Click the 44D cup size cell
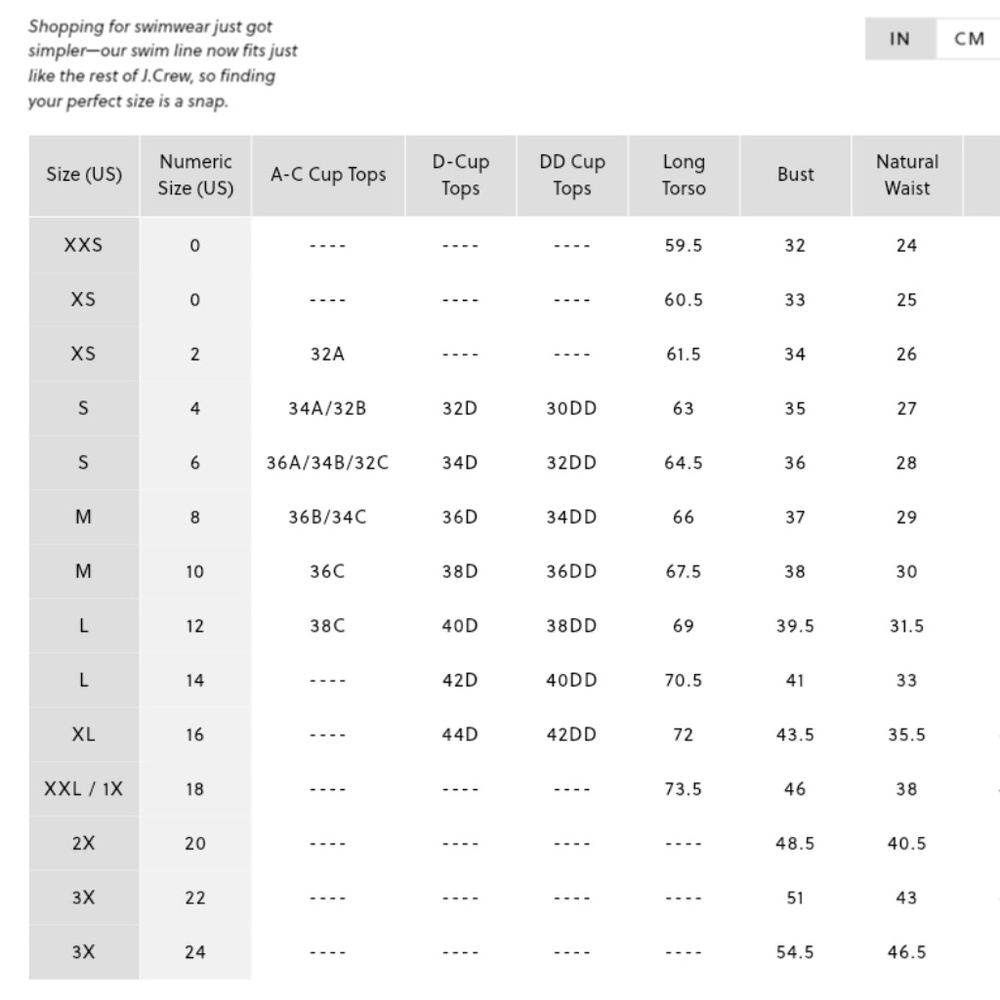Viewport: 1000px width, 1000px height. [x=460, y=735]
